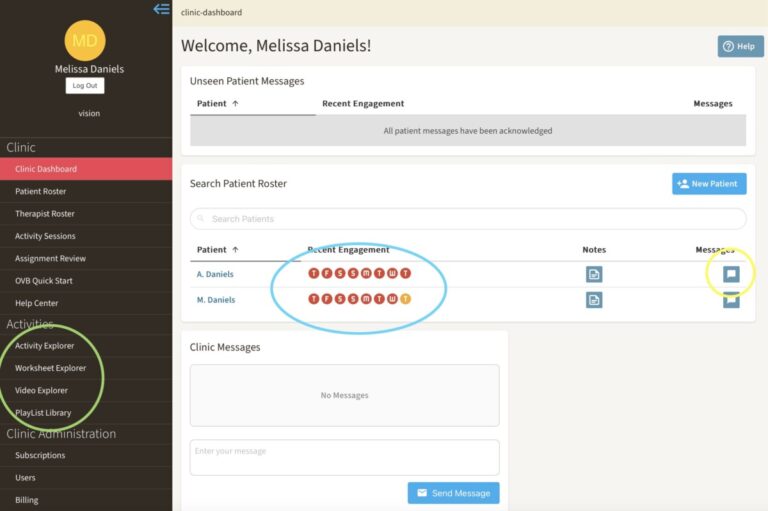Open messages for M. Daniels
Screen dimensions: 768x511
click(731, 300)
